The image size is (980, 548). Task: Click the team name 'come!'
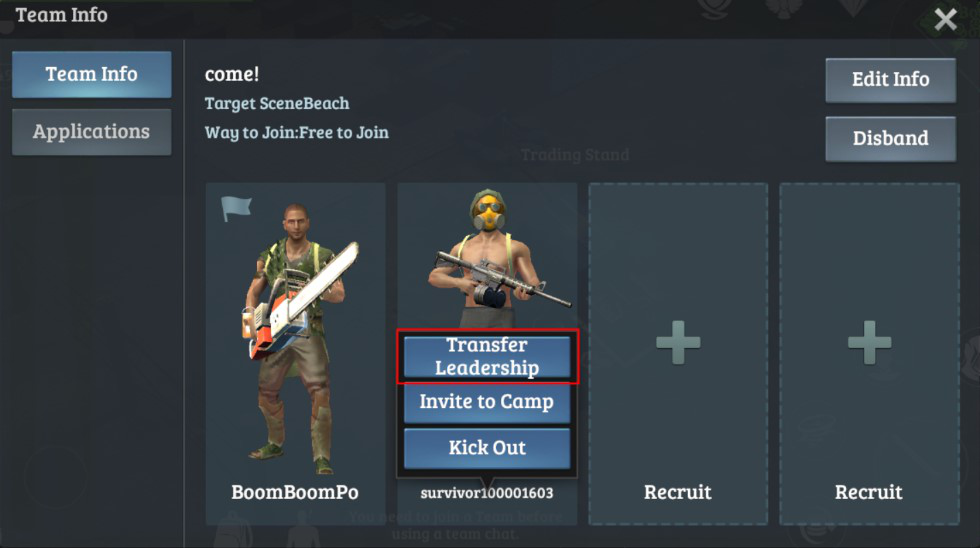click(x=231, y=74)
